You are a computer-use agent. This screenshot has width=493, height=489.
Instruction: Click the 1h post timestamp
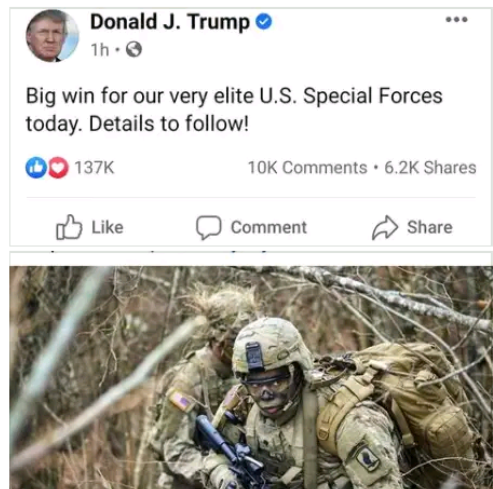pos(100,50)
